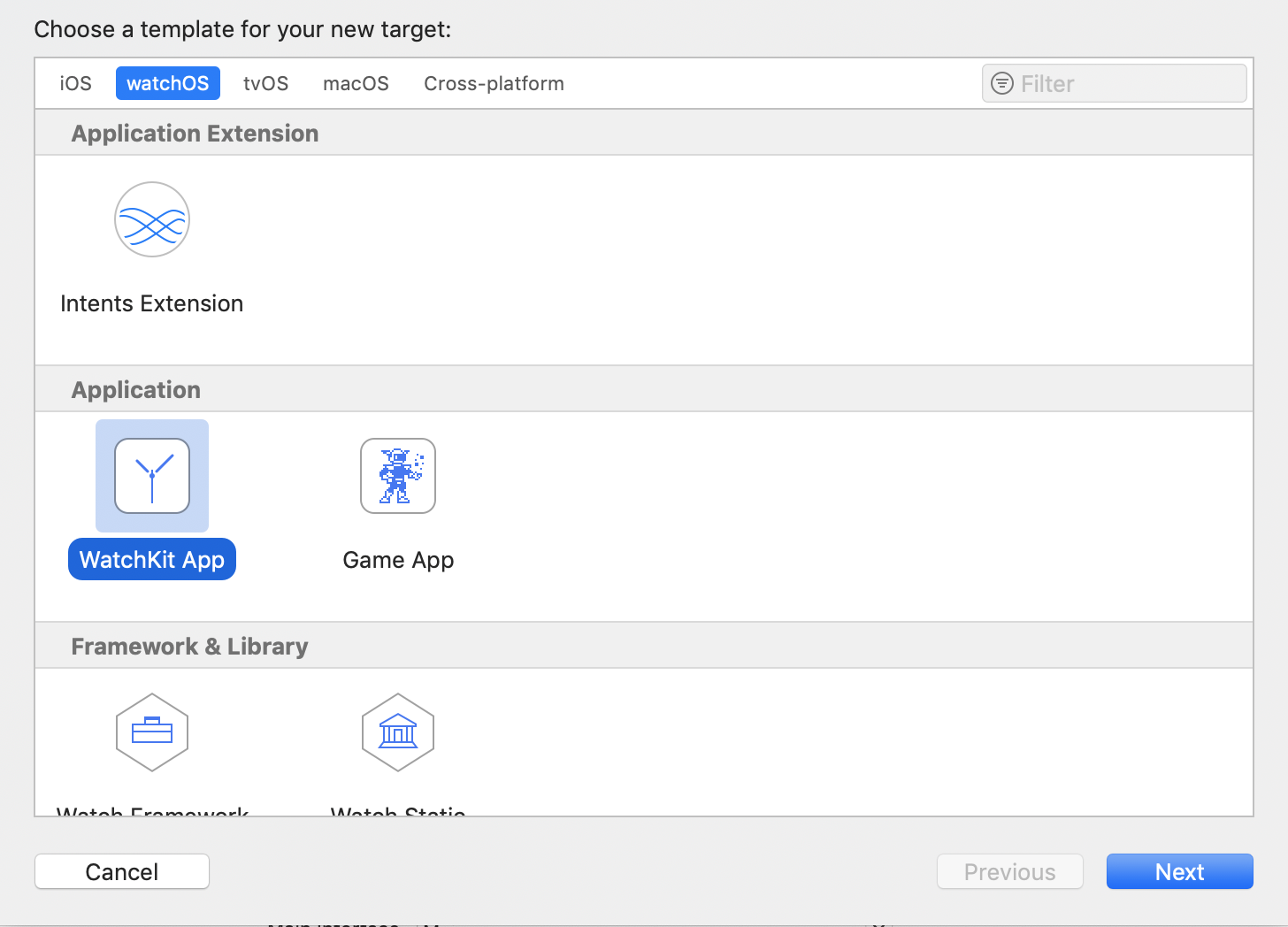Open the macOS platform tab
Image resolution: width=1288 pixels, height=927 pixels.
pyautogui.click(x=356, y=84)
